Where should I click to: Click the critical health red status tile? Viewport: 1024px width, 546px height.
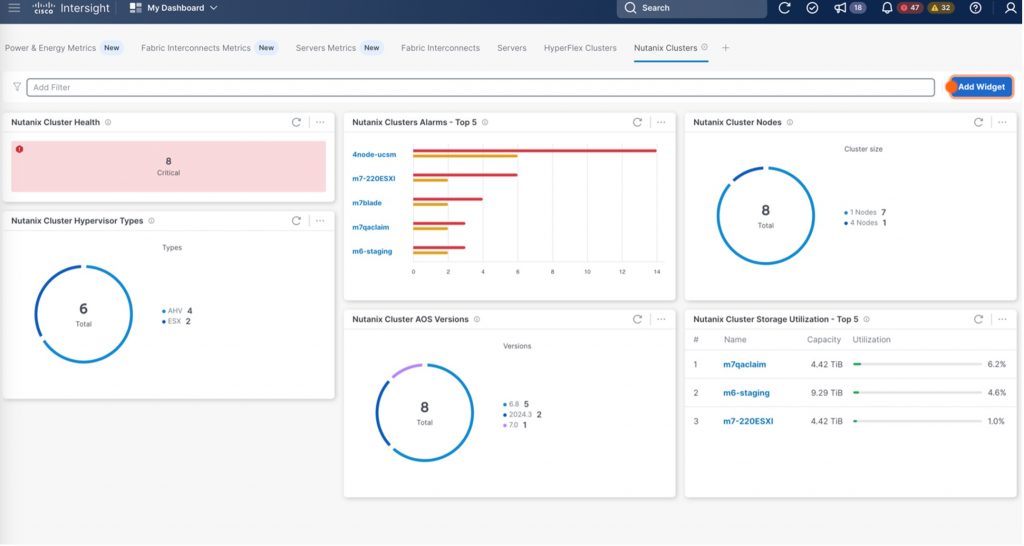(168, 166)
